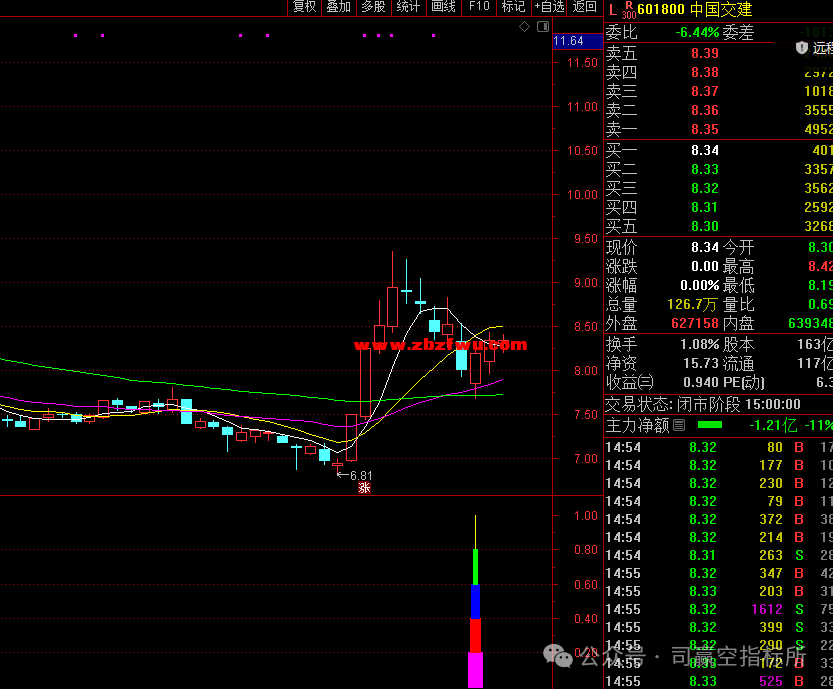Select the 买一 8.34 order row
This screenshot has width=833, height=689.
(x=719, y=150)
